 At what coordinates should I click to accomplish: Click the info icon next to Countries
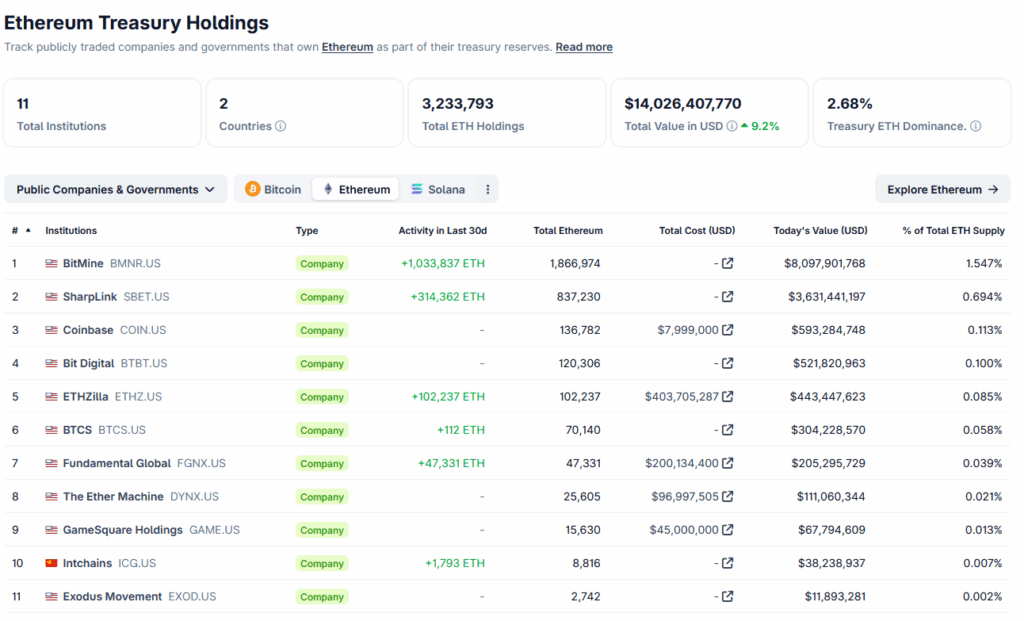(x=281, y=126)
